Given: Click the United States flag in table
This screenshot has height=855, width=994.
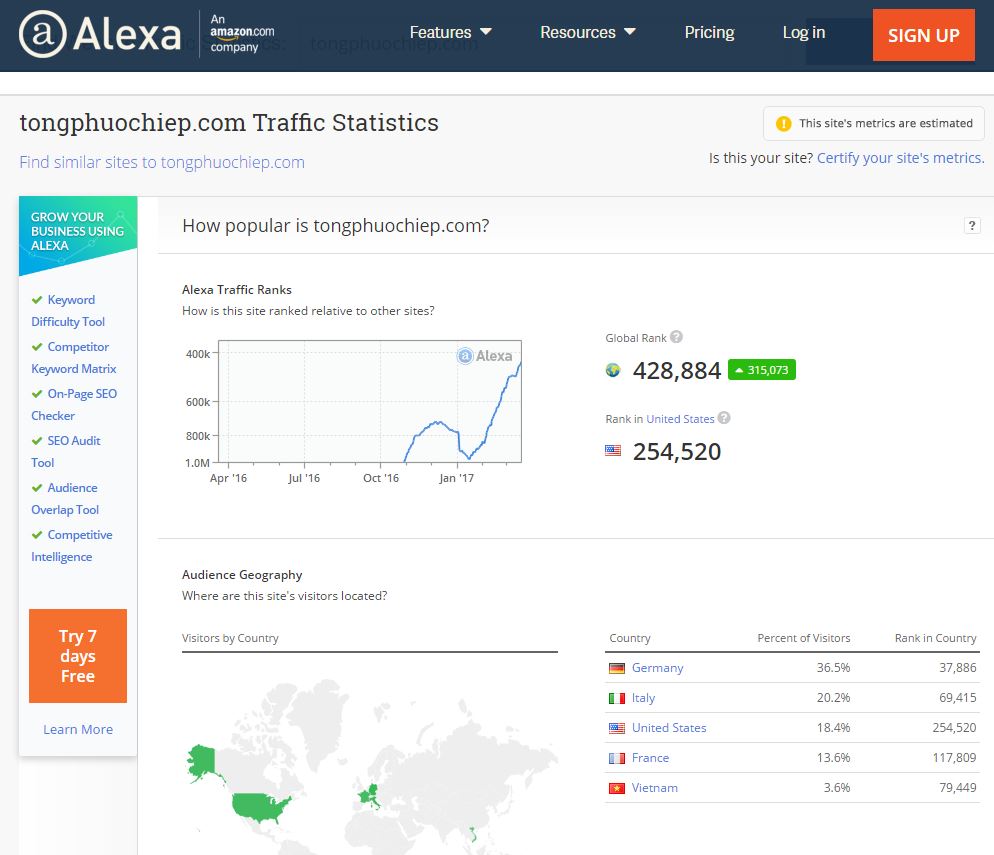Looking at the screenshot, I should pyautogui.click(x=617, y=728).
